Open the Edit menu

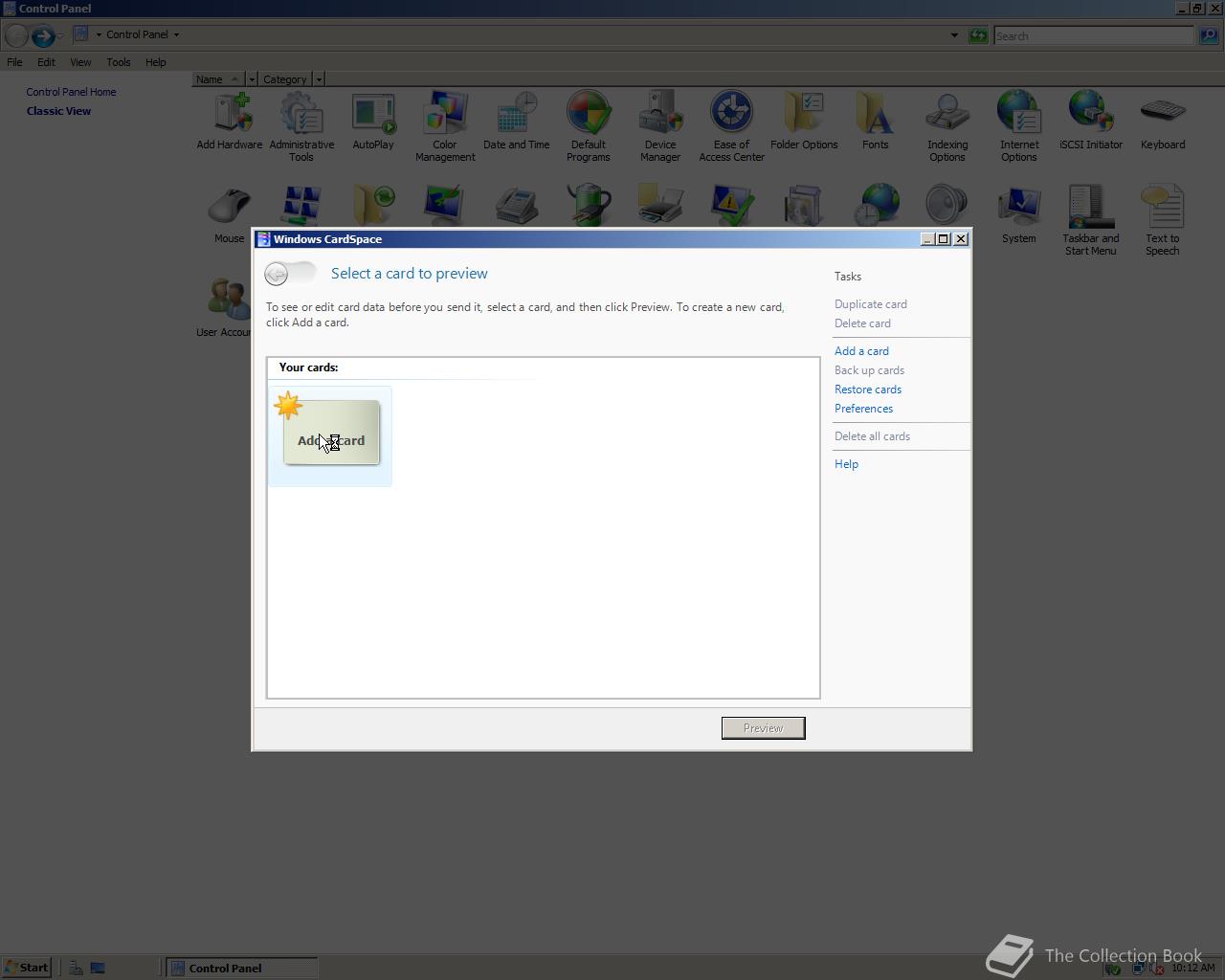tap(46, 62)
